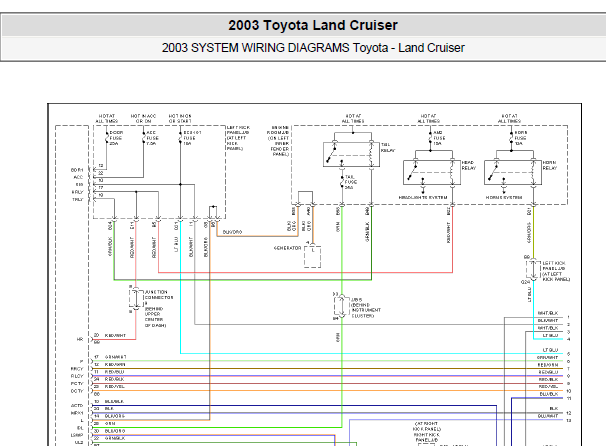
Task: Click the HRLY terminal label
Action: (x=77, y=192)
